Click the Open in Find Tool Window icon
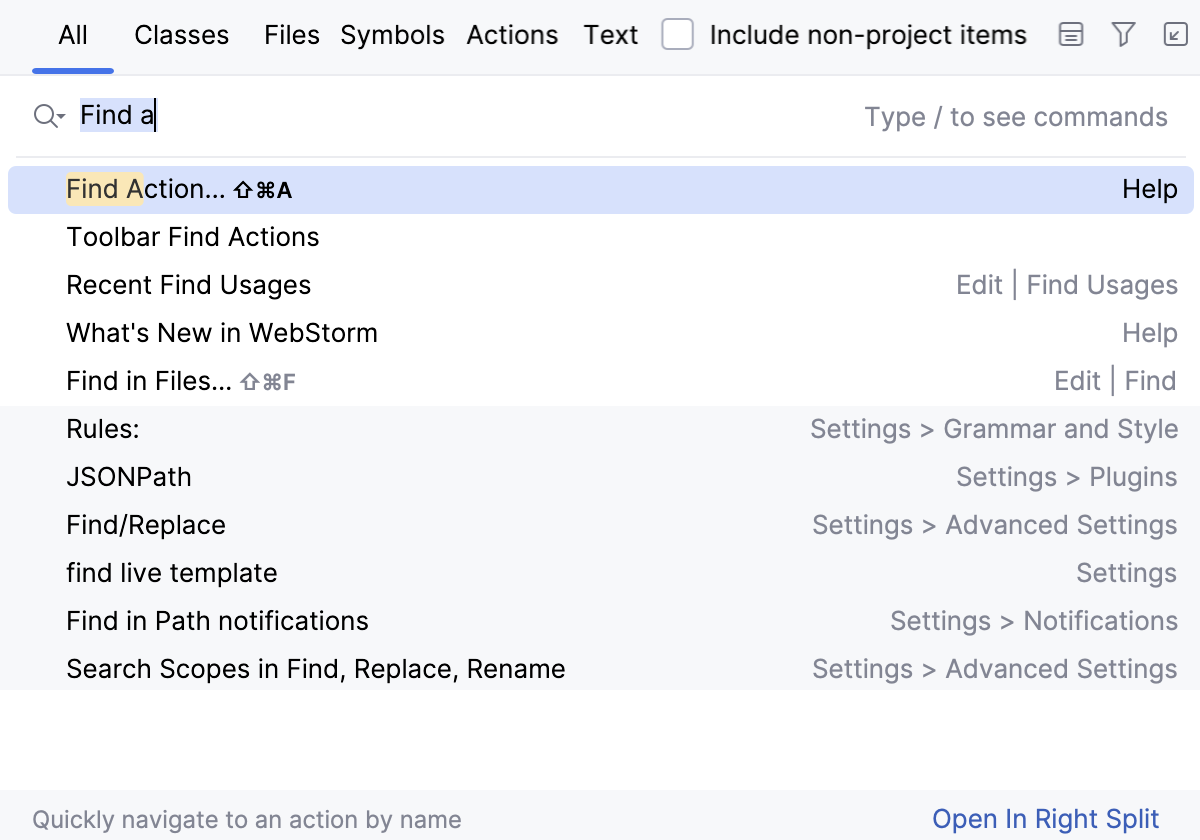 click(1071, 36)
